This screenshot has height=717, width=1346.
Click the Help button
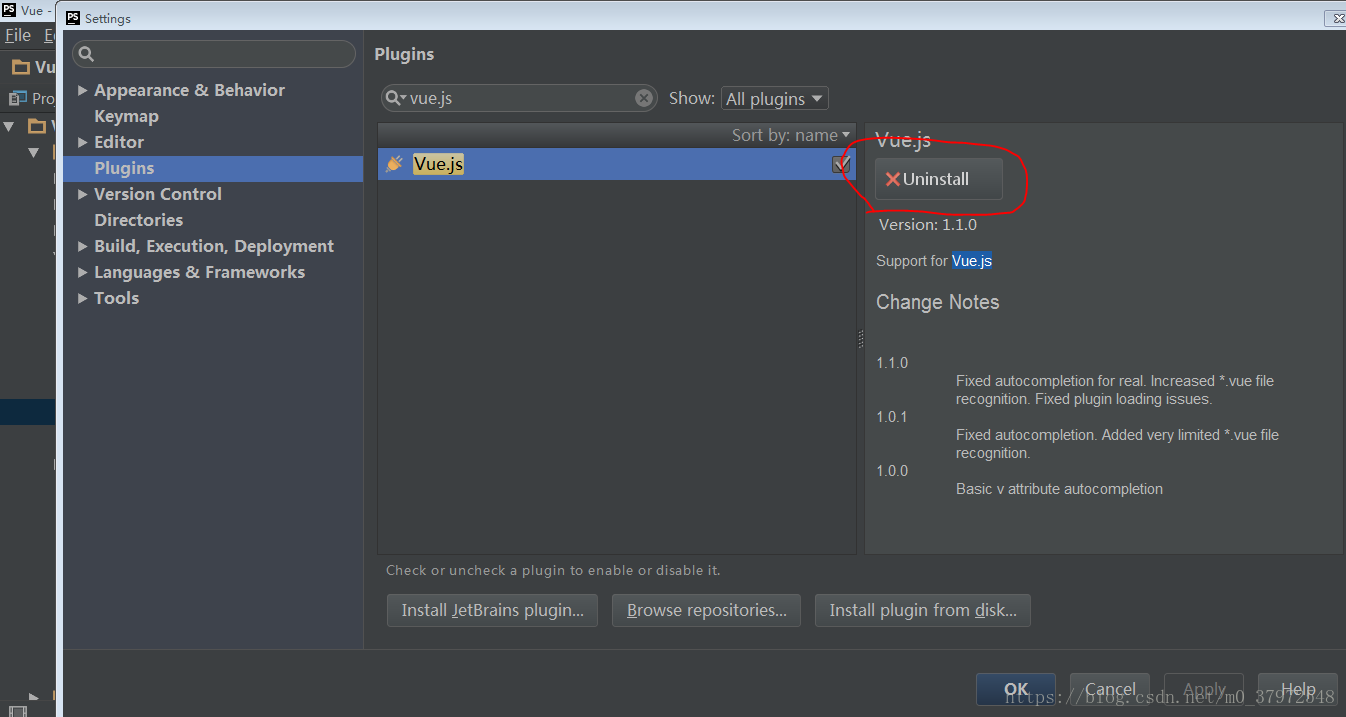(x=1298, y=689)
